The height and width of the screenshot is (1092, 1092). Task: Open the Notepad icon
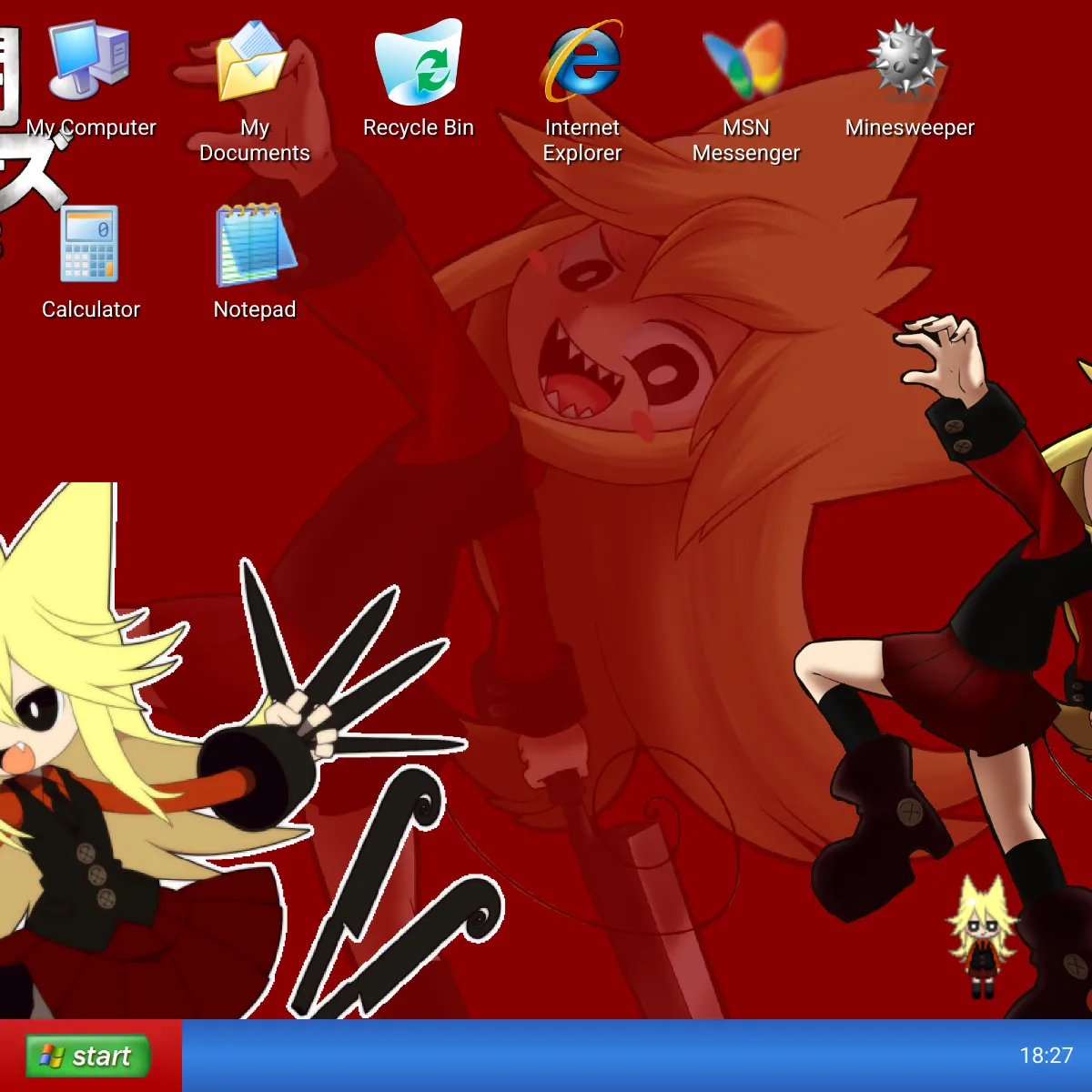tap(256, 244)
